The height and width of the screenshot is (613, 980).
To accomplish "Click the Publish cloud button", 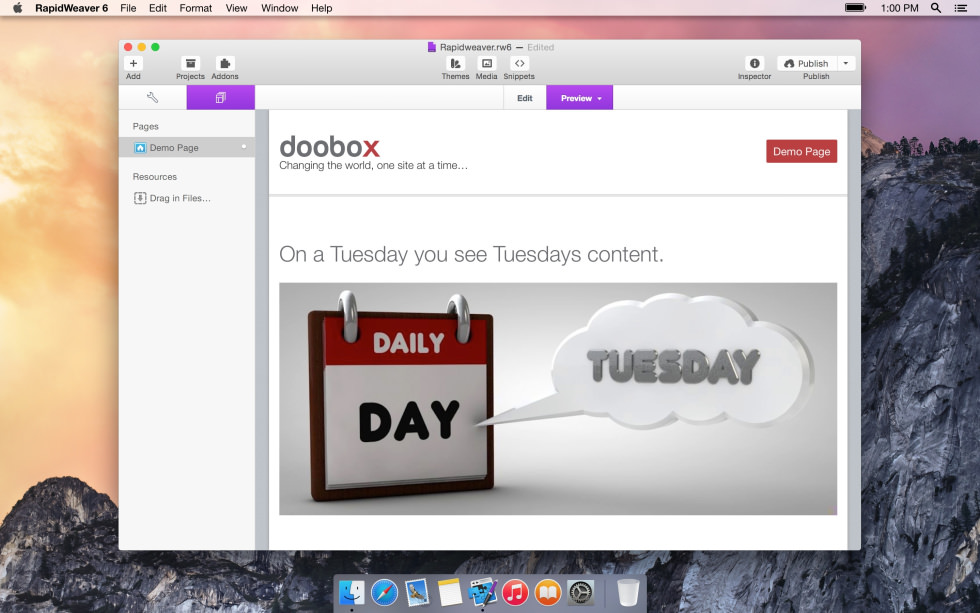I will point(806,63).
